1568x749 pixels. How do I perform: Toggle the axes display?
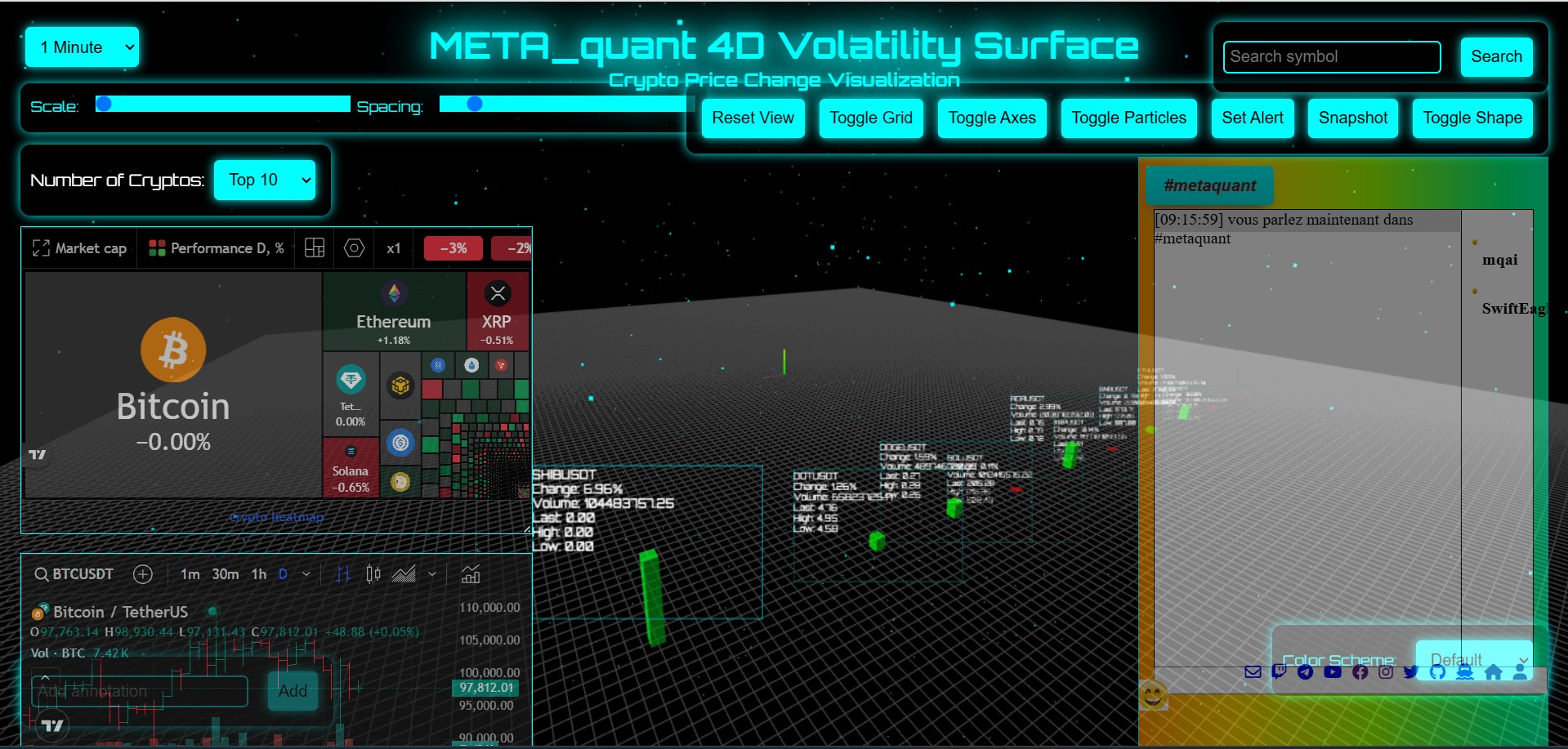click(992, 118)
